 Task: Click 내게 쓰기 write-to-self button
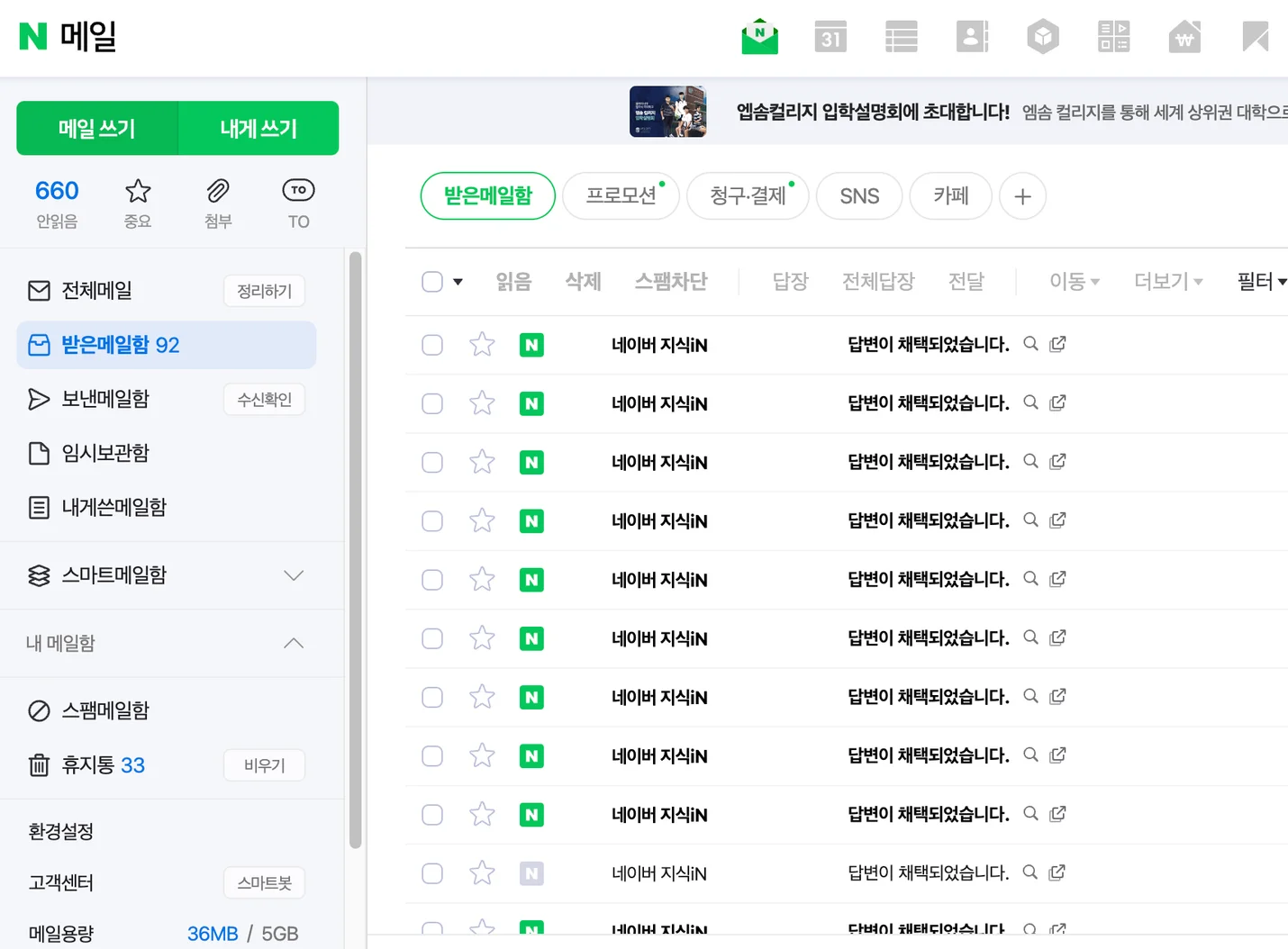point(259,128)
